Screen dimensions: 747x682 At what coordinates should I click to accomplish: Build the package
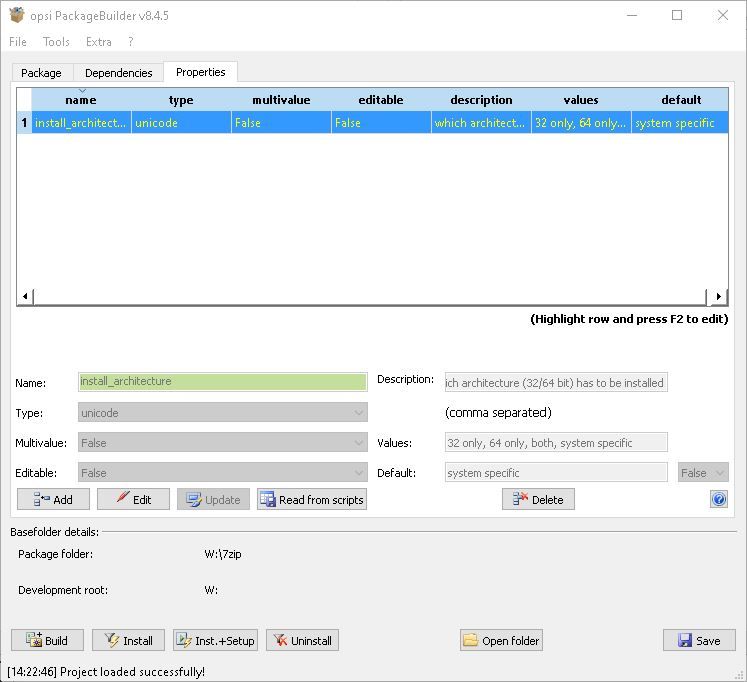point(48,640)
